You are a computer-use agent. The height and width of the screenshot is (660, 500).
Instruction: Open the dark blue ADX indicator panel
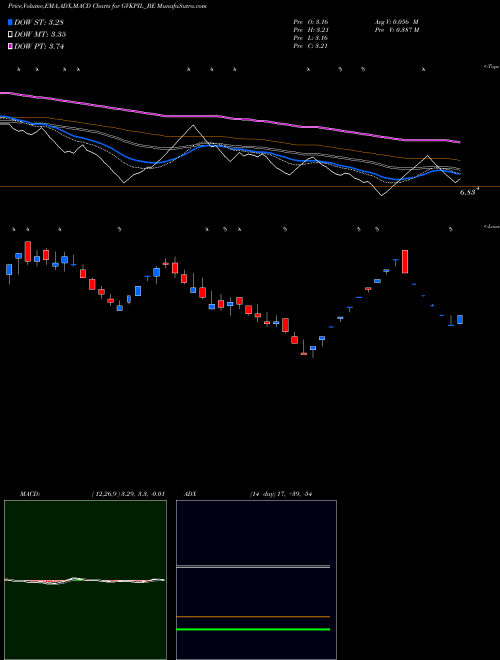pyautogui.click(x=256, y=580)
